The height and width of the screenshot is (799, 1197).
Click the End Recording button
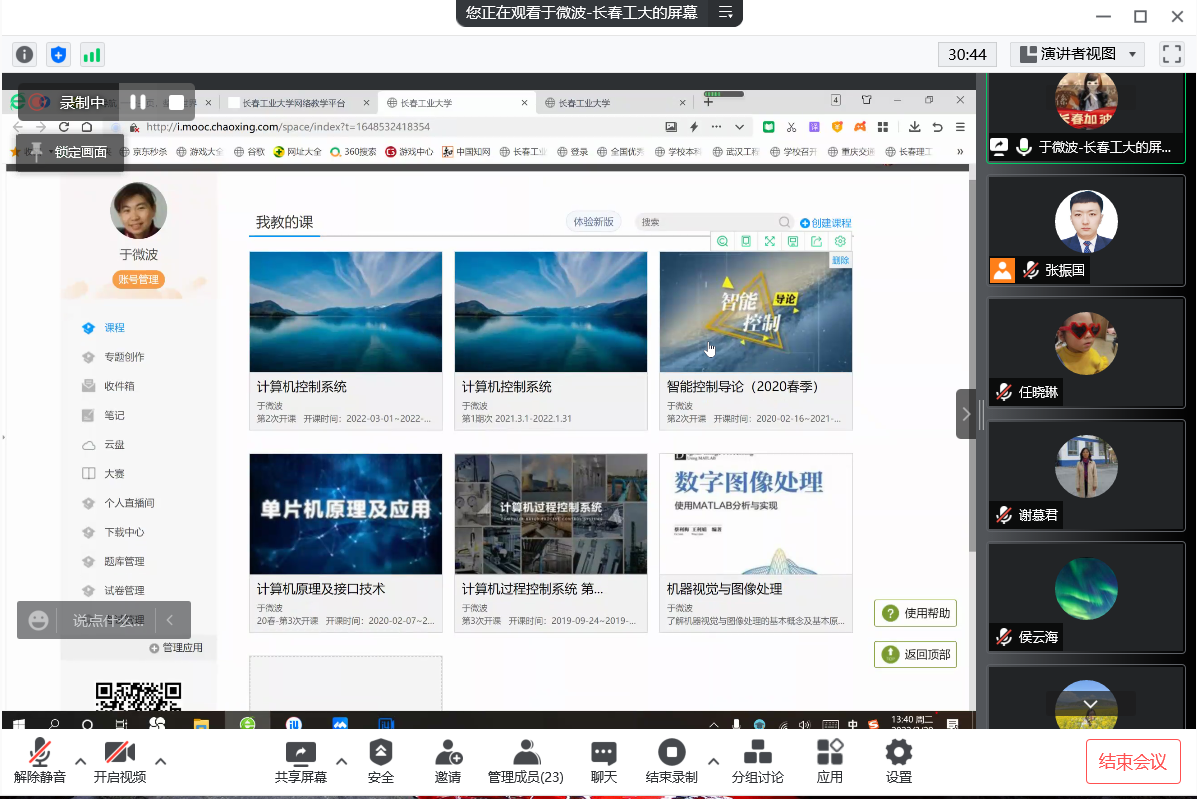click(x=672, y=754)
